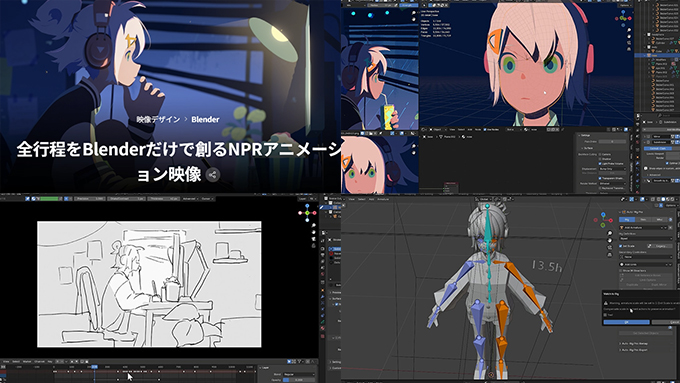The image size is (680, 383).
Task: Tick the checkbox in the Match to Rig dialog
Action: point(605,314)
